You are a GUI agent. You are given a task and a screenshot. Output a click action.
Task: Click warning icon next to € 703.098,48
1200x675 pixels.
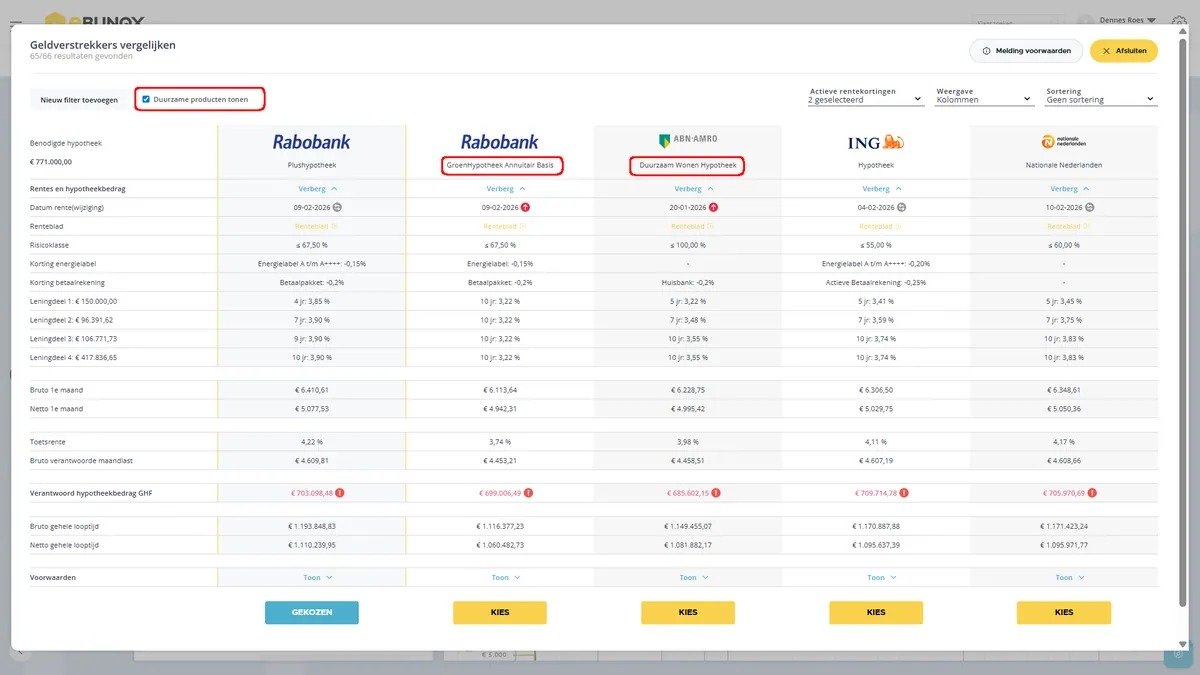340,492
